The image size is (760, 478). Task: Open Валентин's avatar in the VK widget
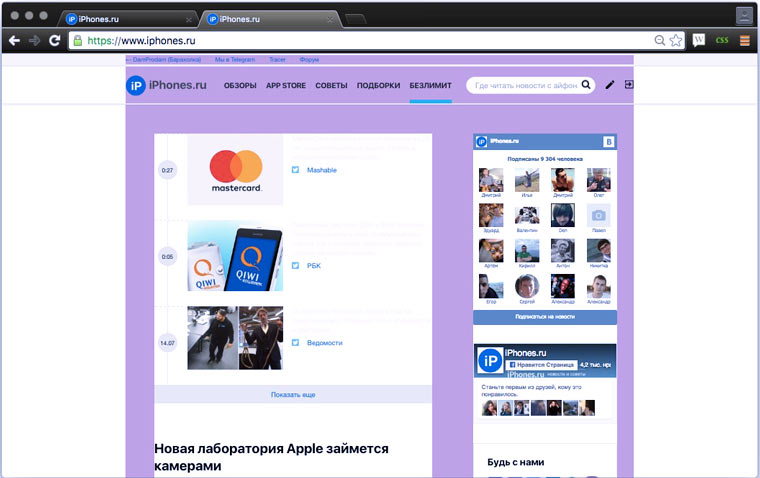527,215
